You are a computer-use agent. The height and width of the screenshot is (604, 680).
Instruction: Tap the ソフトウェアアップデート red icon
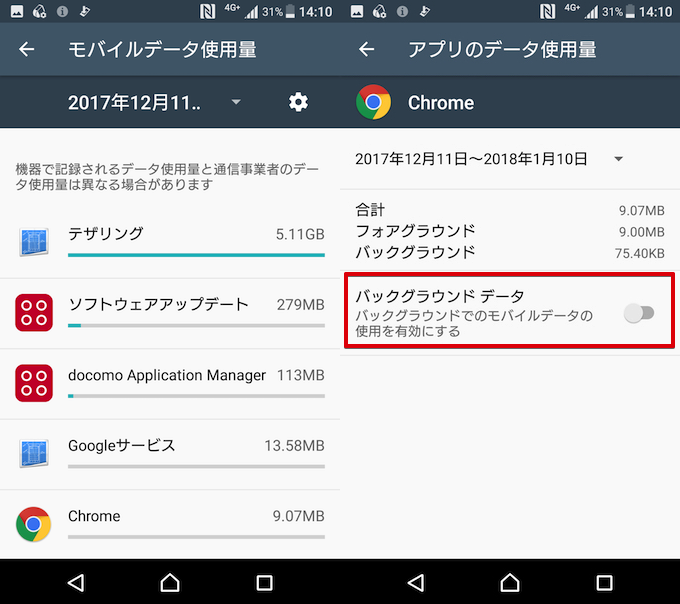coord(33,312)
